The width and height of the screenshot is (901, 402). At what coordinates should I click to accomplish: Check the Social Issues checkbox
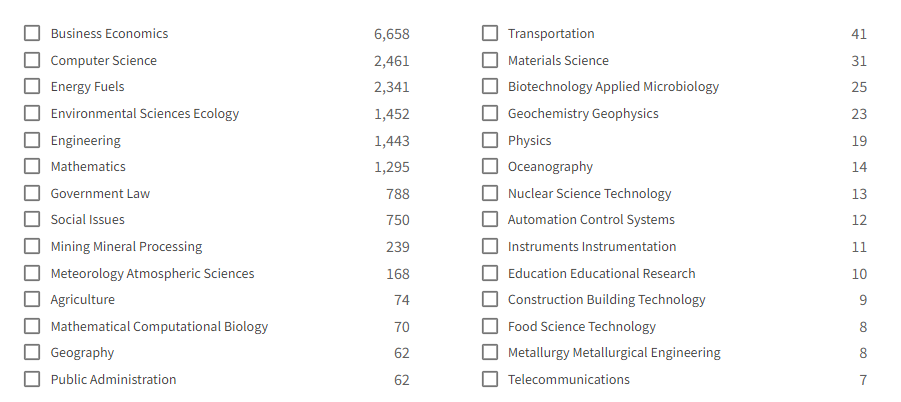point(32,219)
